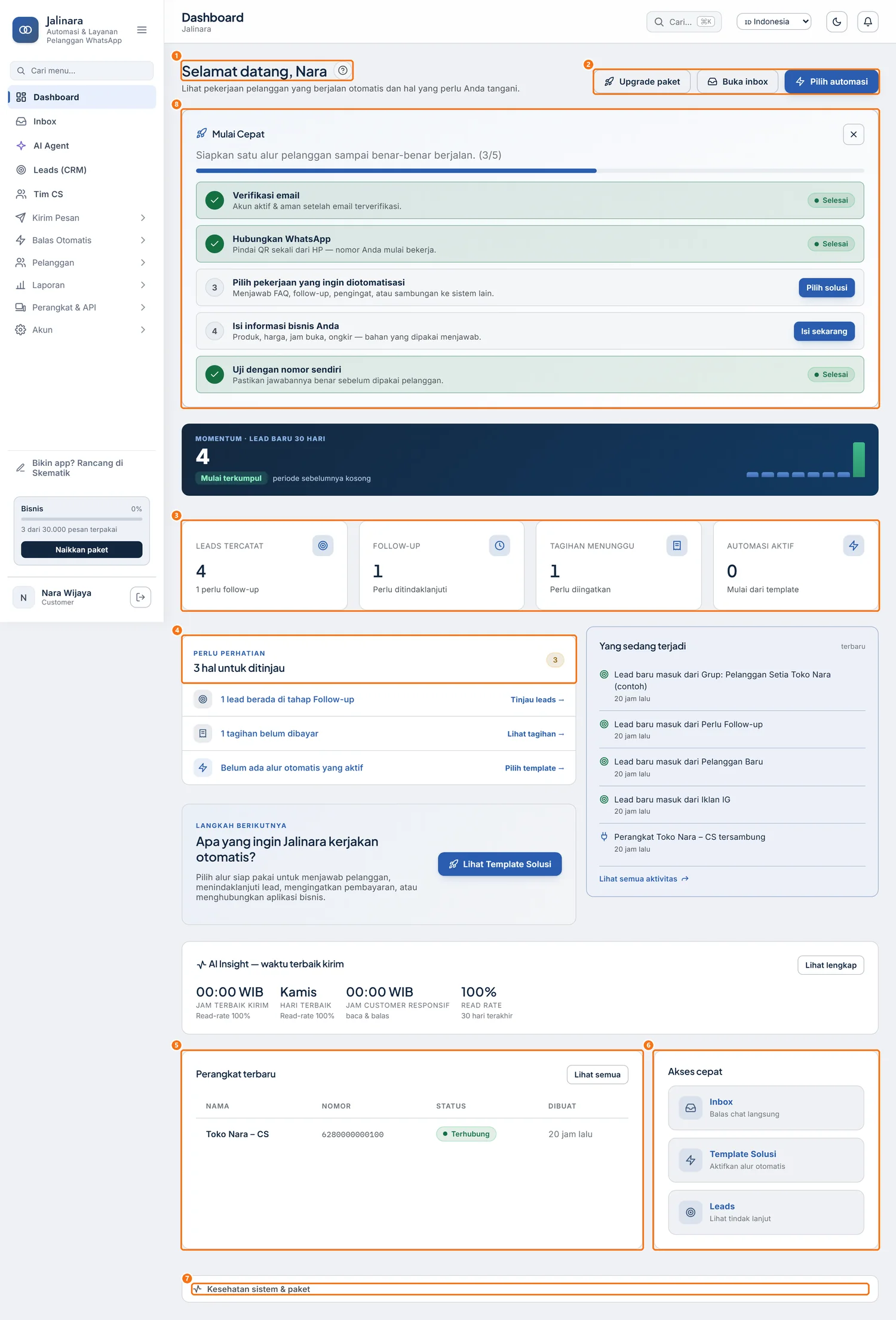Click target icon on Follow-up lead row
Viewport: 896px width, 1320px height.
pyautogui.click(x=203, y=699)
